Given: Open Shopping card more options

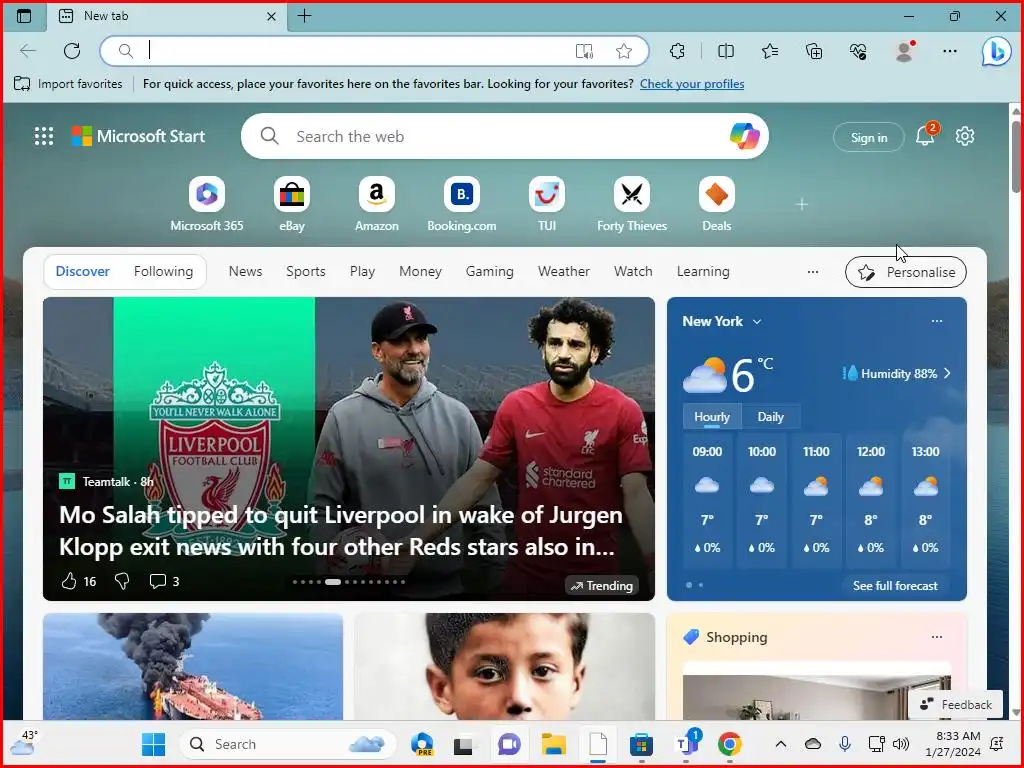Looking at the screenshot, I should coord(937,637).
